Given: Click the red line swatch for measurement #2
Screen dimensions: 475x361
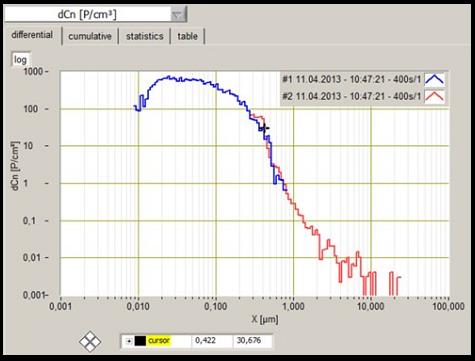Looking at the screenshot, I should click(434, 96).
